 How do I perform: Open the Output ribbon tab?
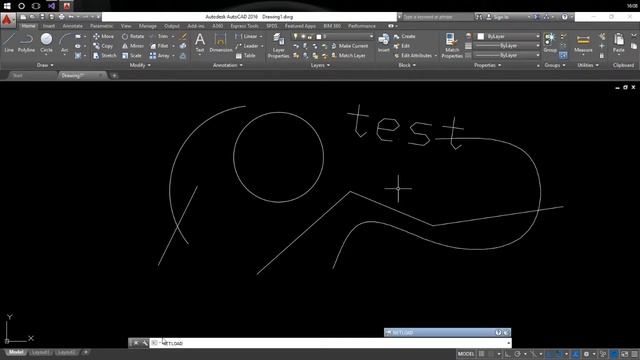pyautogui.click(x=171, y=26)
